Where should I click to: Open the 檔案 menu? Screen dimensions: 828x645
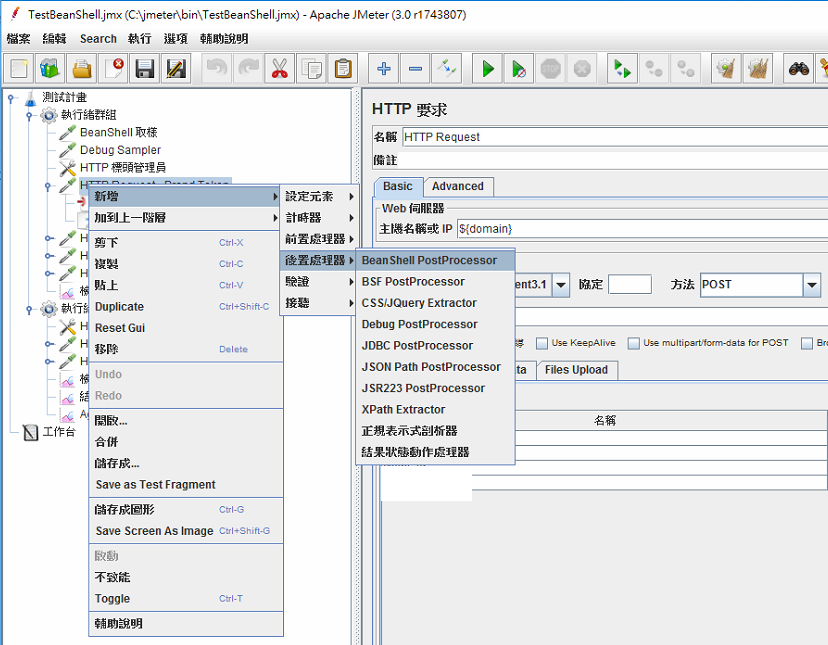click(x=18, y=39)
